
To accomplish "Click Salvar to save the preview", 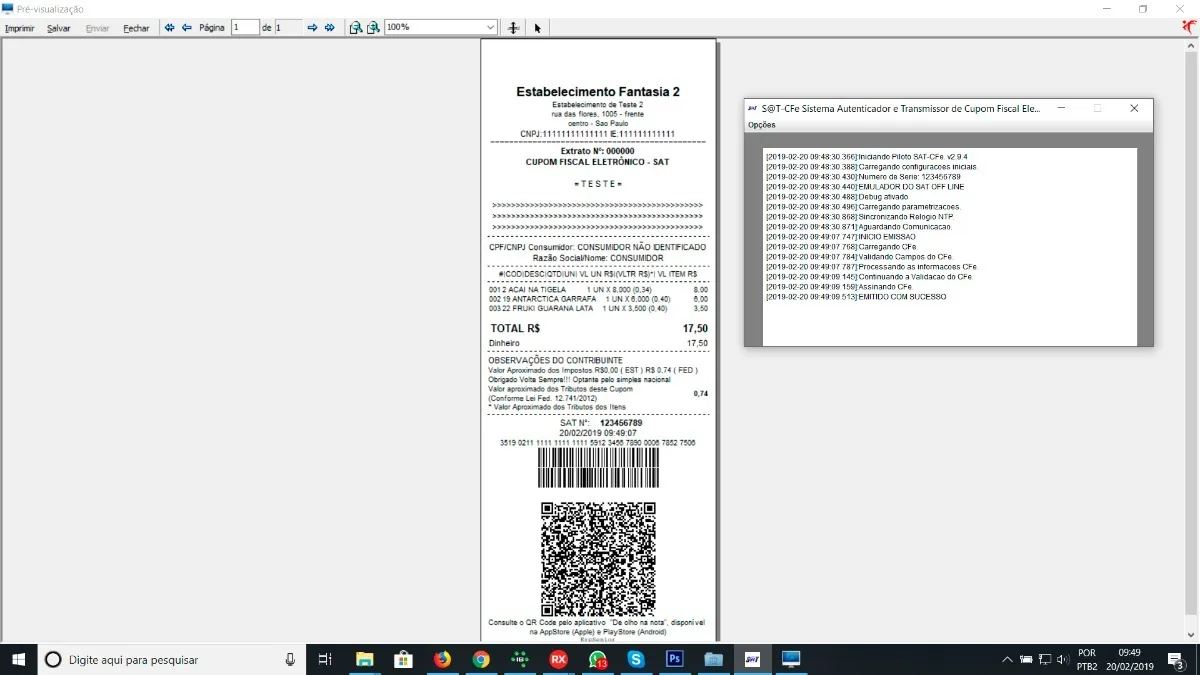I will 59,28.
